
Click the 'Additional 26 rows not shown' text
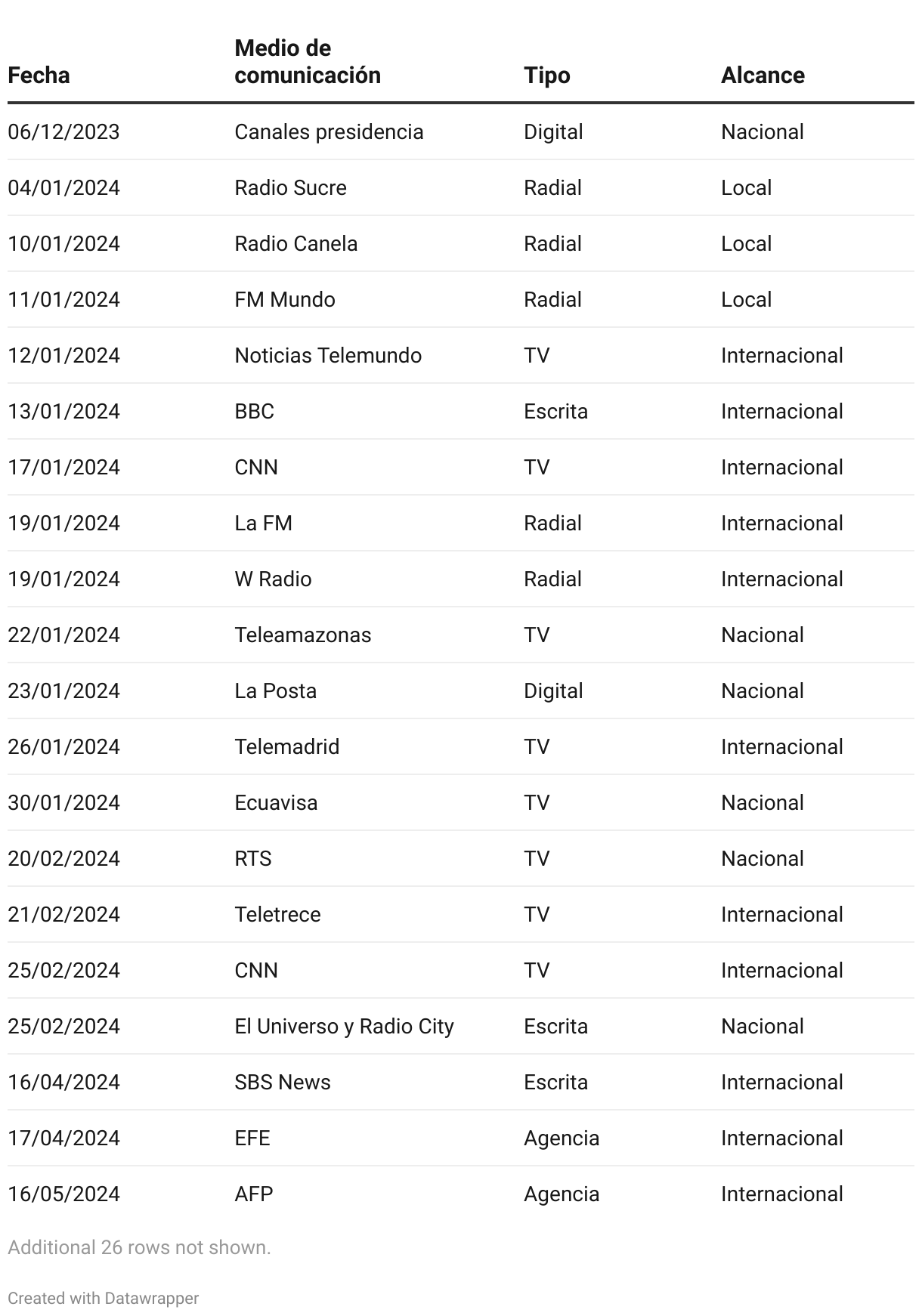[139, 1247]
